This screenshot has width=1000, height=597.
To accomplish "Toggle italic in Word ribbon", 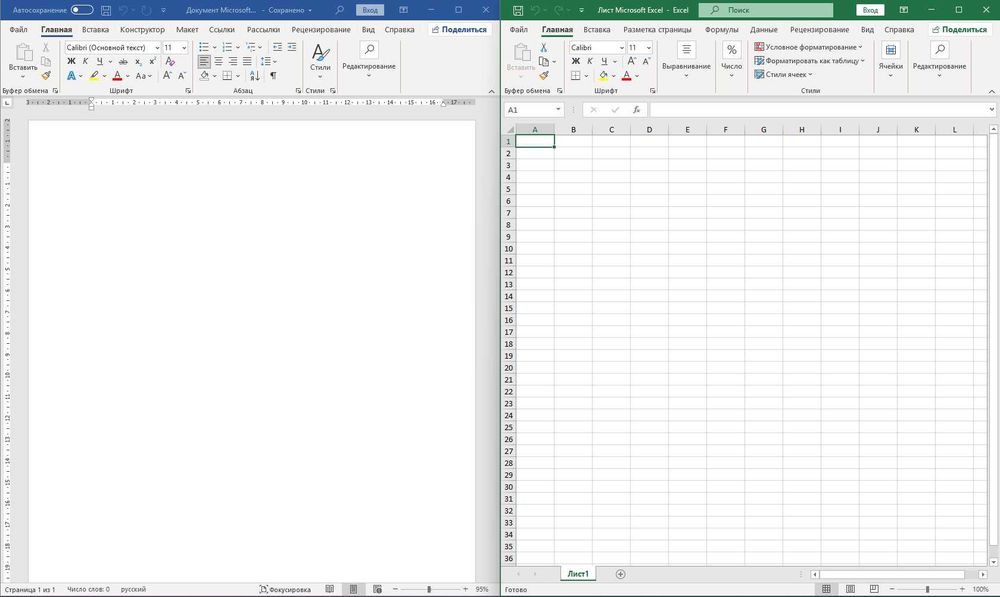I will click(x=85, y=61).
